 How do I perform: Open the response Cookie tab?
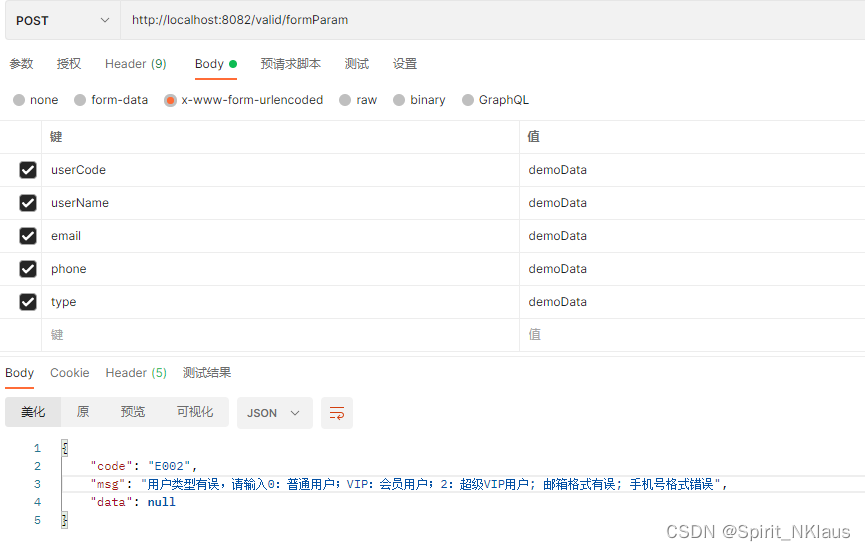tap(70, 373)
